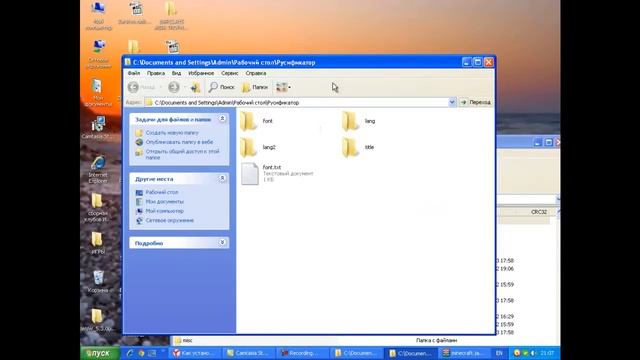Collapse the Задачи для файлов и папок panel
This screenshot has height=360, width=640.
pyautogui.click(x=222, y=119)
